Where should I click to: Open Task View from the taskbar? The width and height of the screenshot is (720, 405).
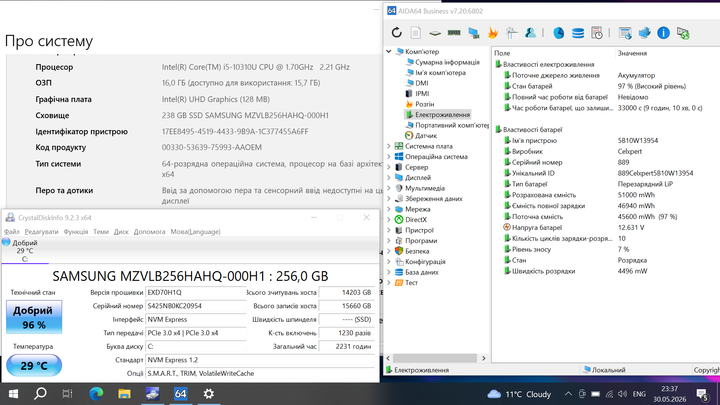point(68,394)
